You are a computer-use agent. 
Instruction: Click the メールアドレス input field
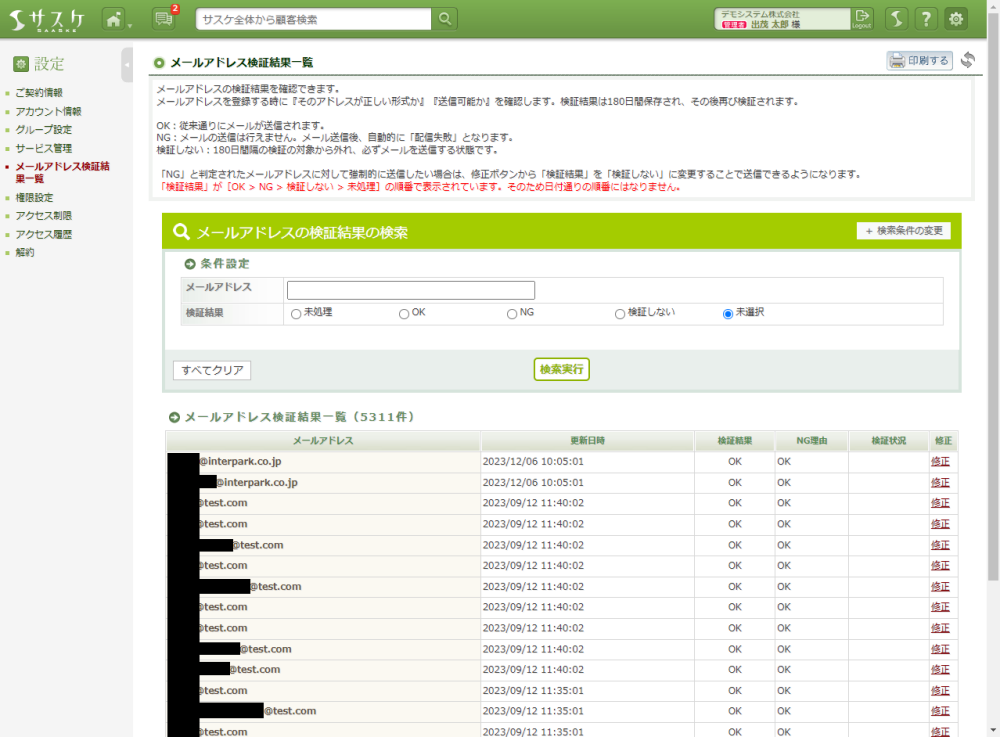(411, 290)
